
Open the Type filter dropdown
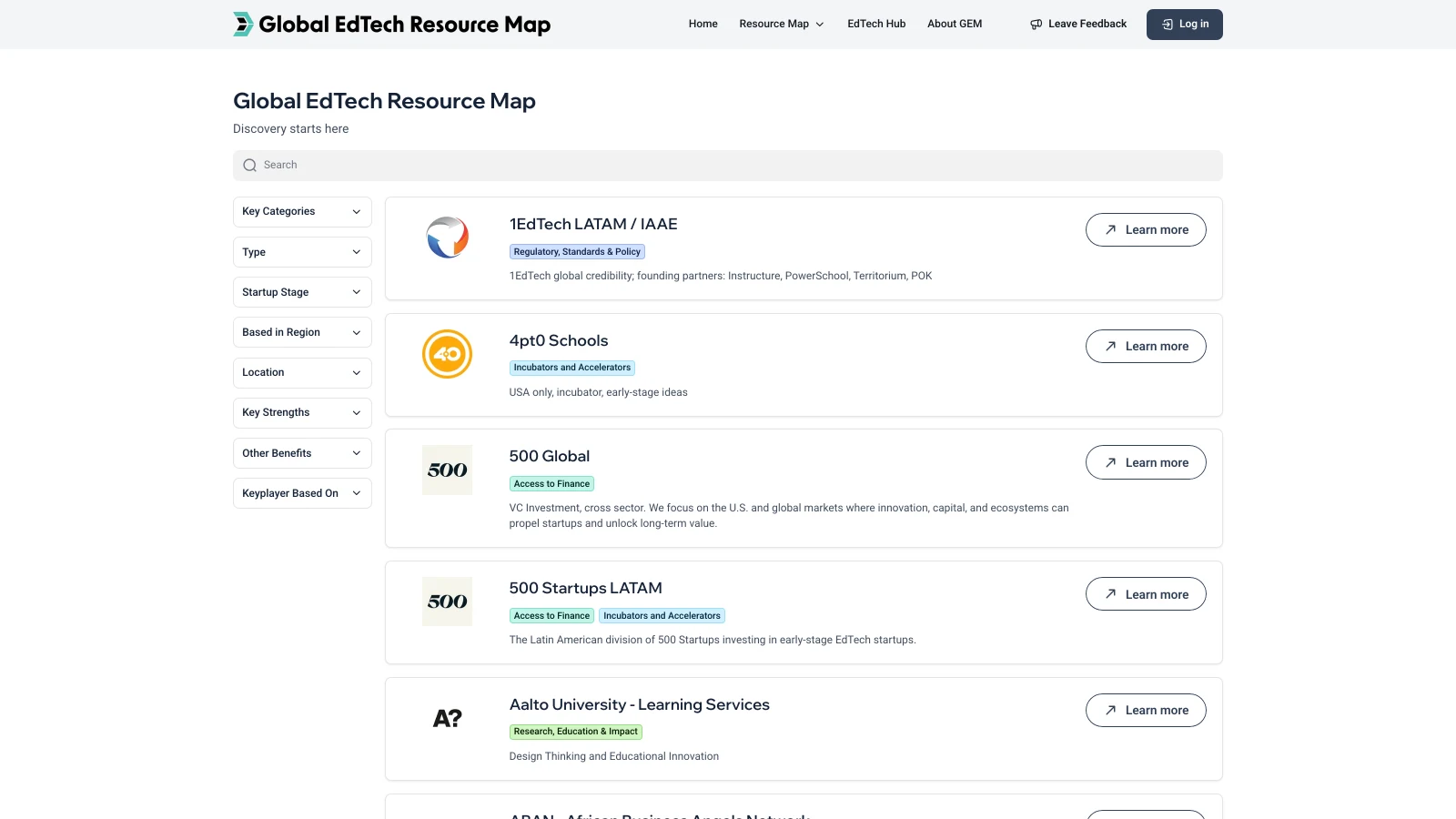click(302, 252)
